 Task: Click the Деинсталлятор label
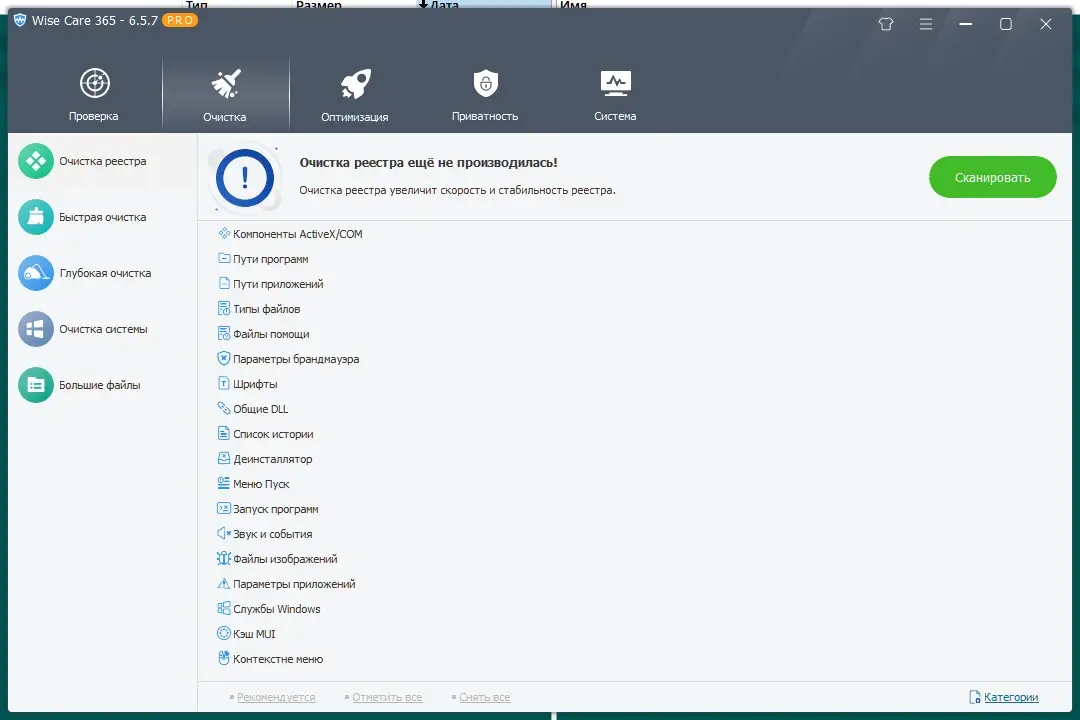[x=273, y=459]
